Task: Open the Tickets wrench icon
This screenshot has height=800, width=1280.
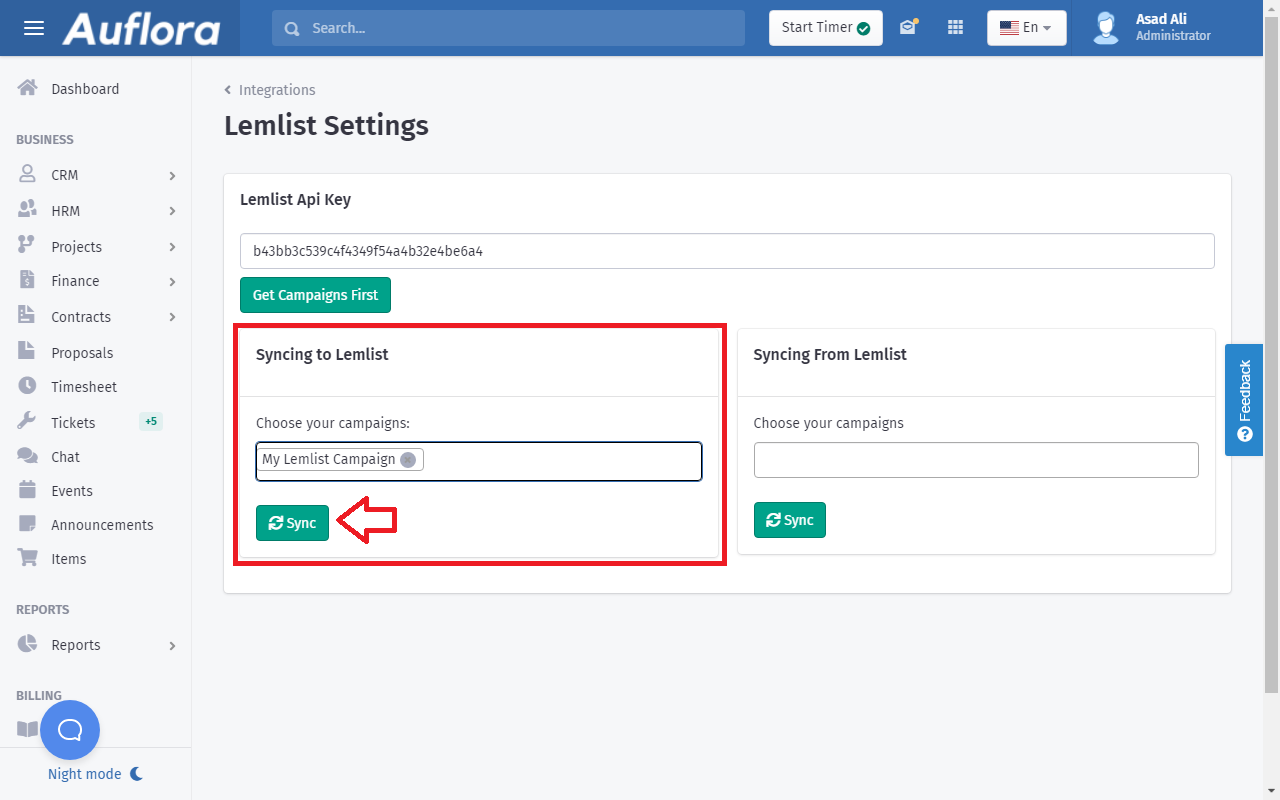Action: point(28,422)
